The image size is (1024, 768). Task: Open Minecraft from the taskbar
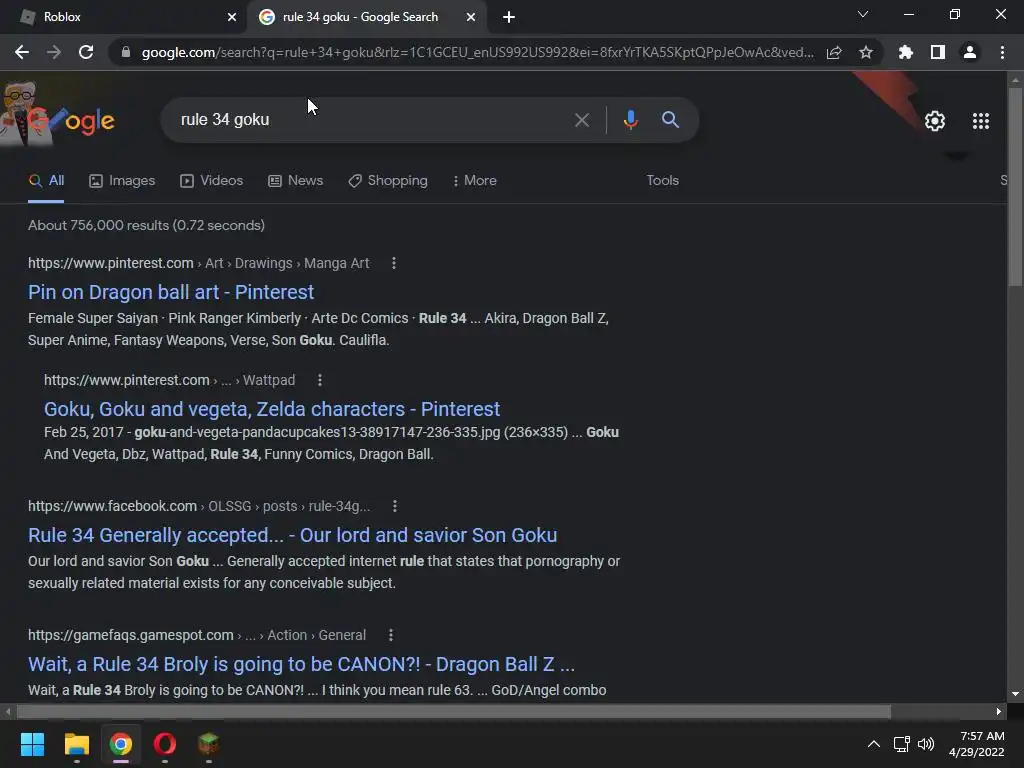tap(208, 744)
